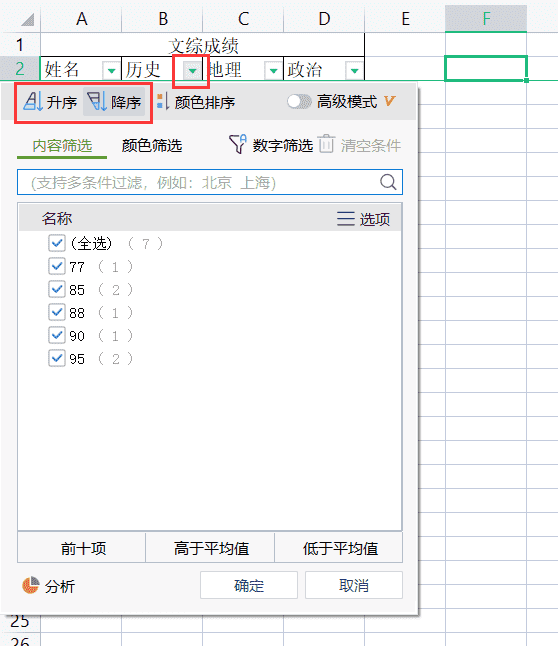
Task: Uncheck the 77 value checkbox
Action: pyautogui.click(x=56, y=266)
